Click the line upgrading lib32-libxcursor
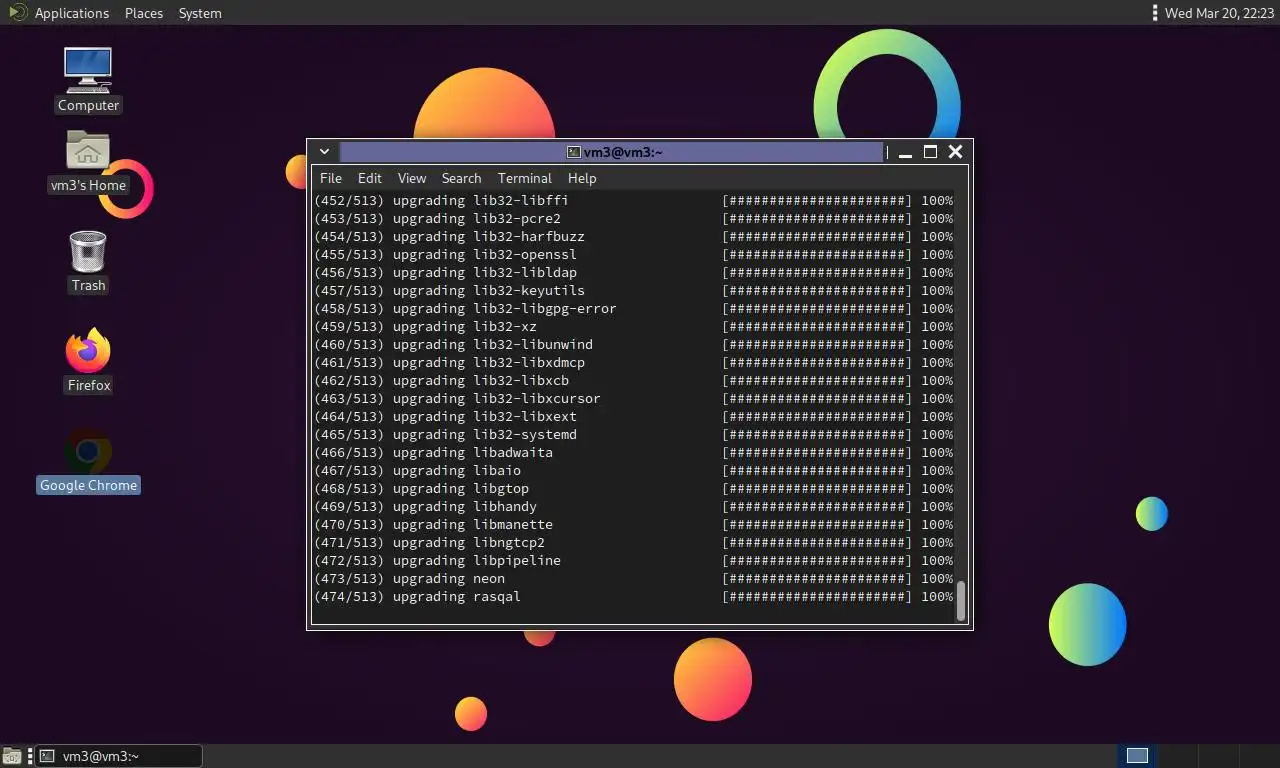 pyautogui.click(x=633, y=398)
